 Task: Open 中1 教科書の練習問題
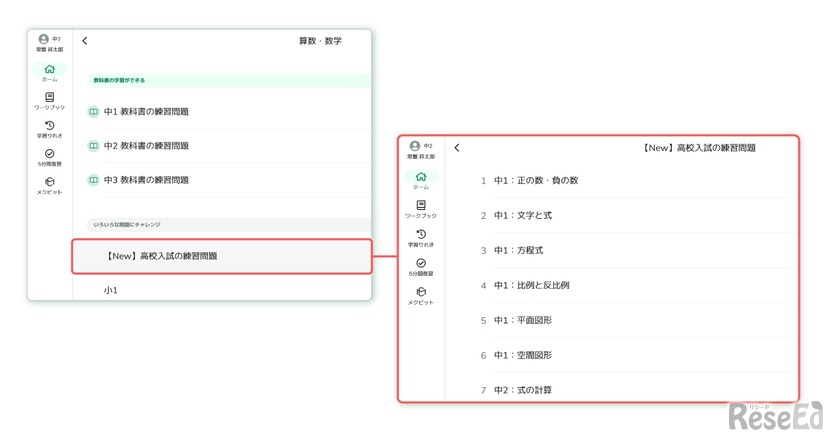point(146,111)
